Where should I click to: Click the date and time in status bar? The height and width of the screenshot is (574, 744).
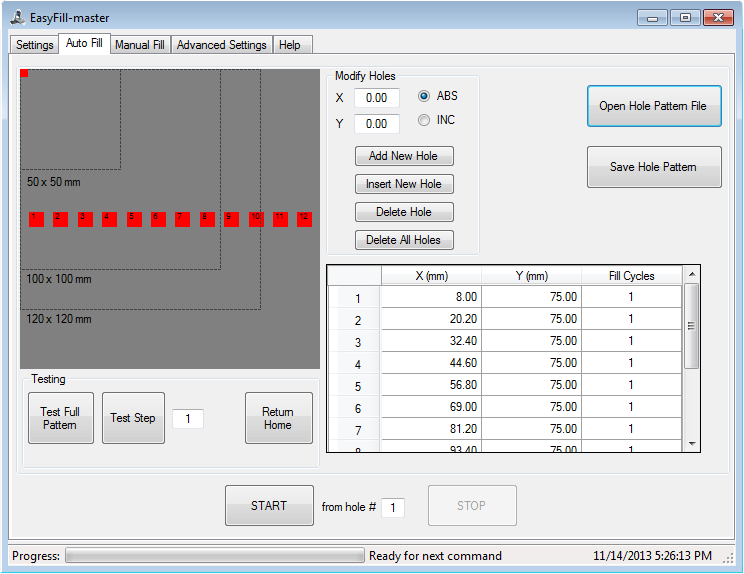652,555
